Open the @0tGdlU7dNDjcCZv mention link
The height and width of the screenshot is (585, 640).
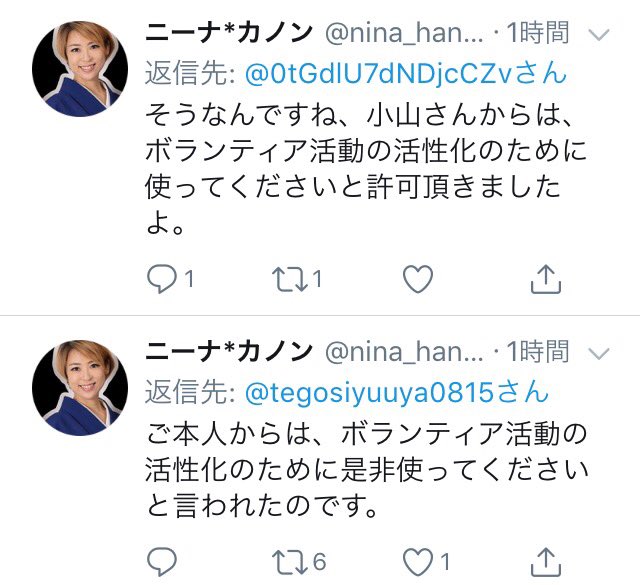point(406,73)
